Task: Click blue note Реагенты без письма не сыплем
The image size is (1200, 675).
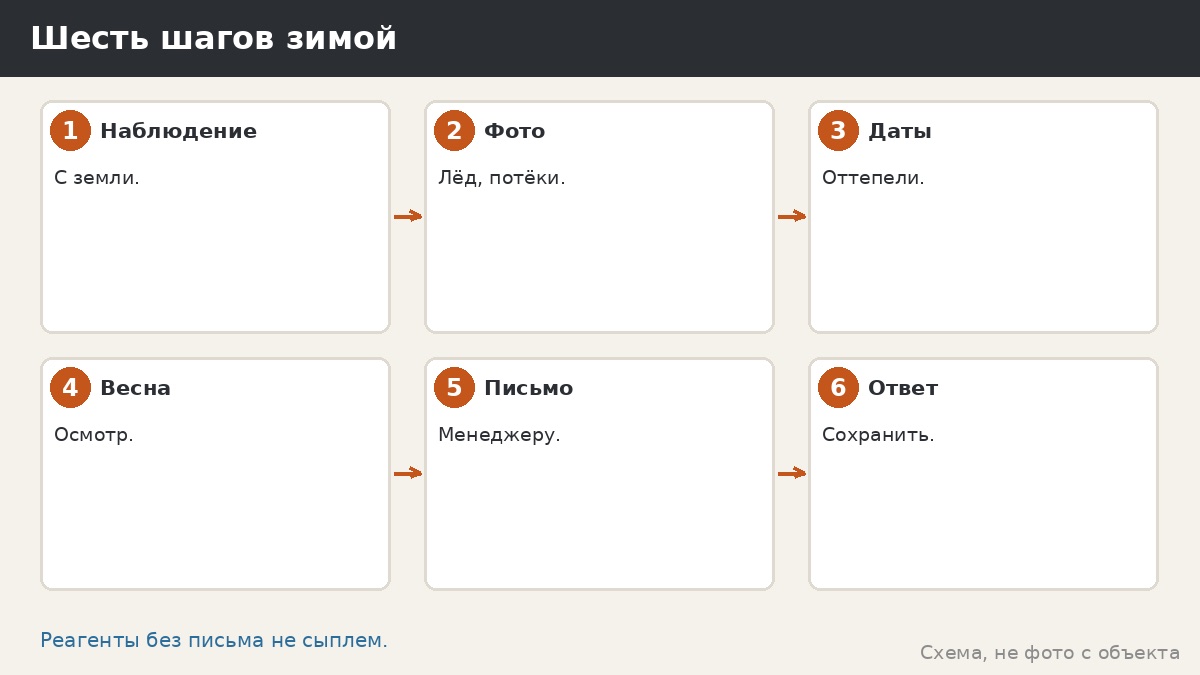Action: (x=214, y=641)
